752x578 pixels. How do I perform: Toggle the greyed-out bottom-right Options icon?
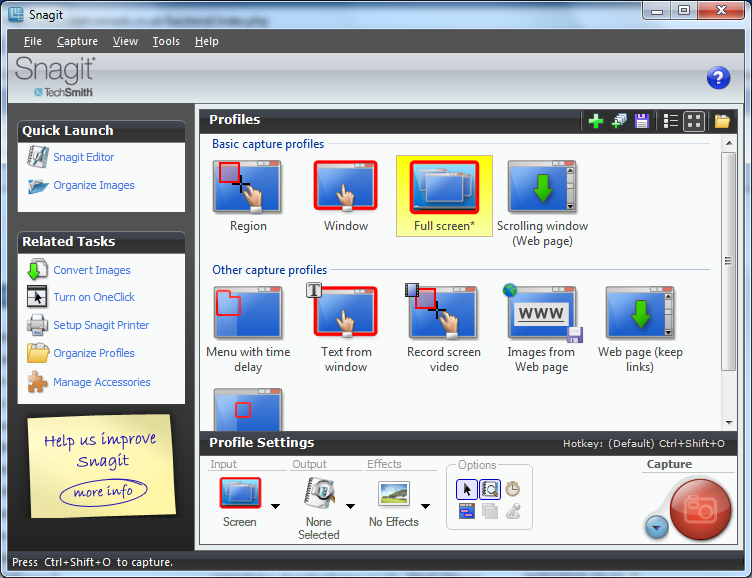tap(513, 511)
